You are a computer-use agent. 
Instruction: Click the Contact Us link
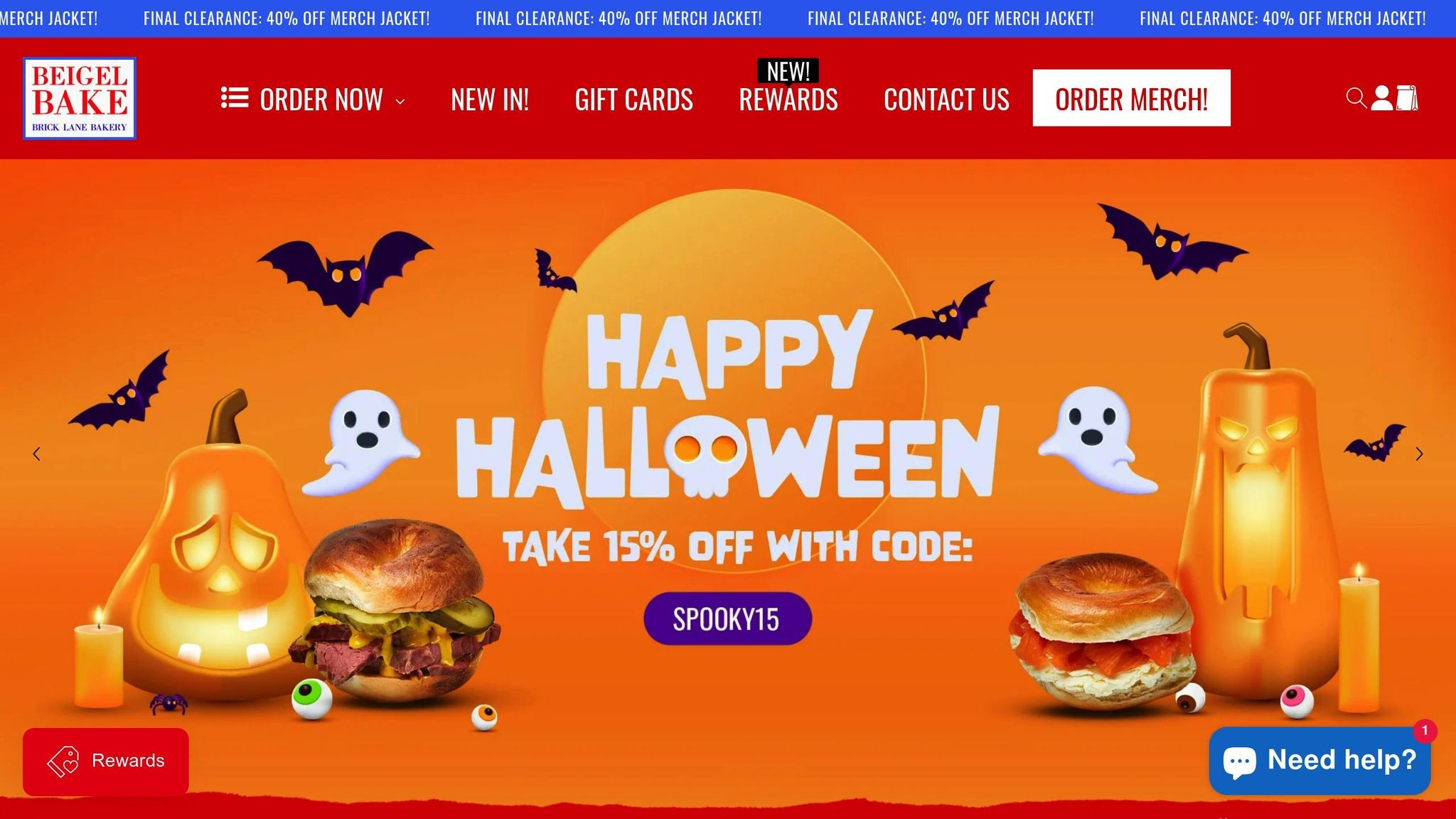pyautogui.click(x=946, y=100)
